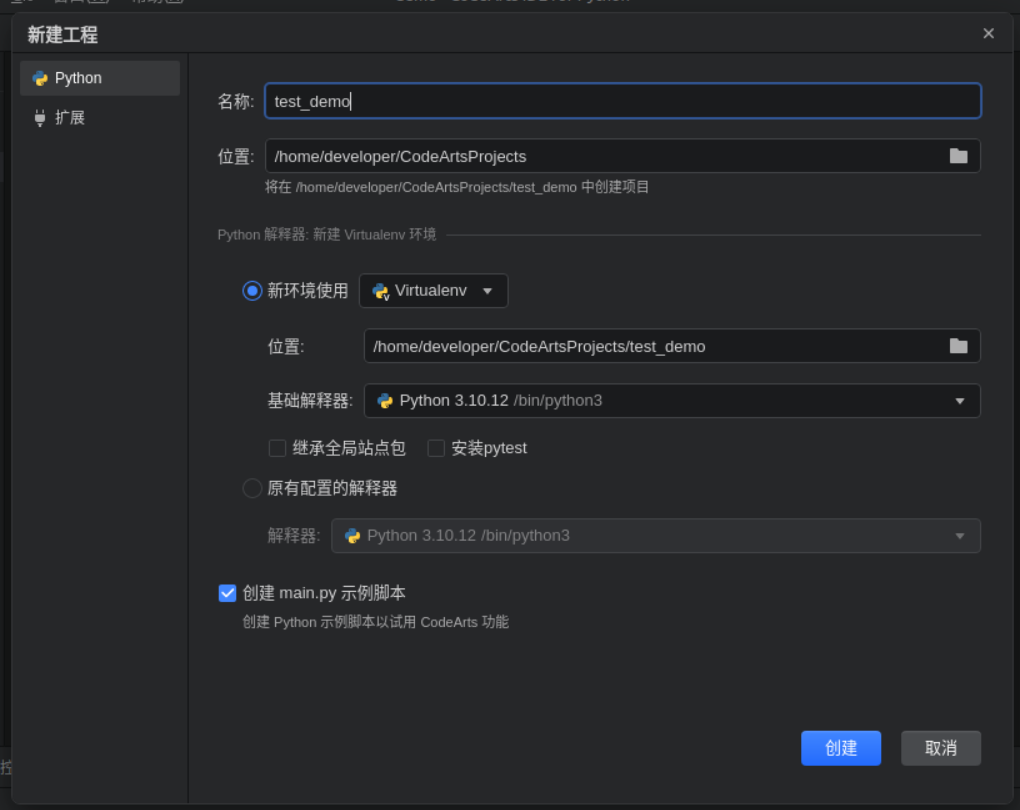1020x810 pixels.
Task: Uncheck 创建 main.py 示例脚本 checkbox
Action: tap(227, 593)
